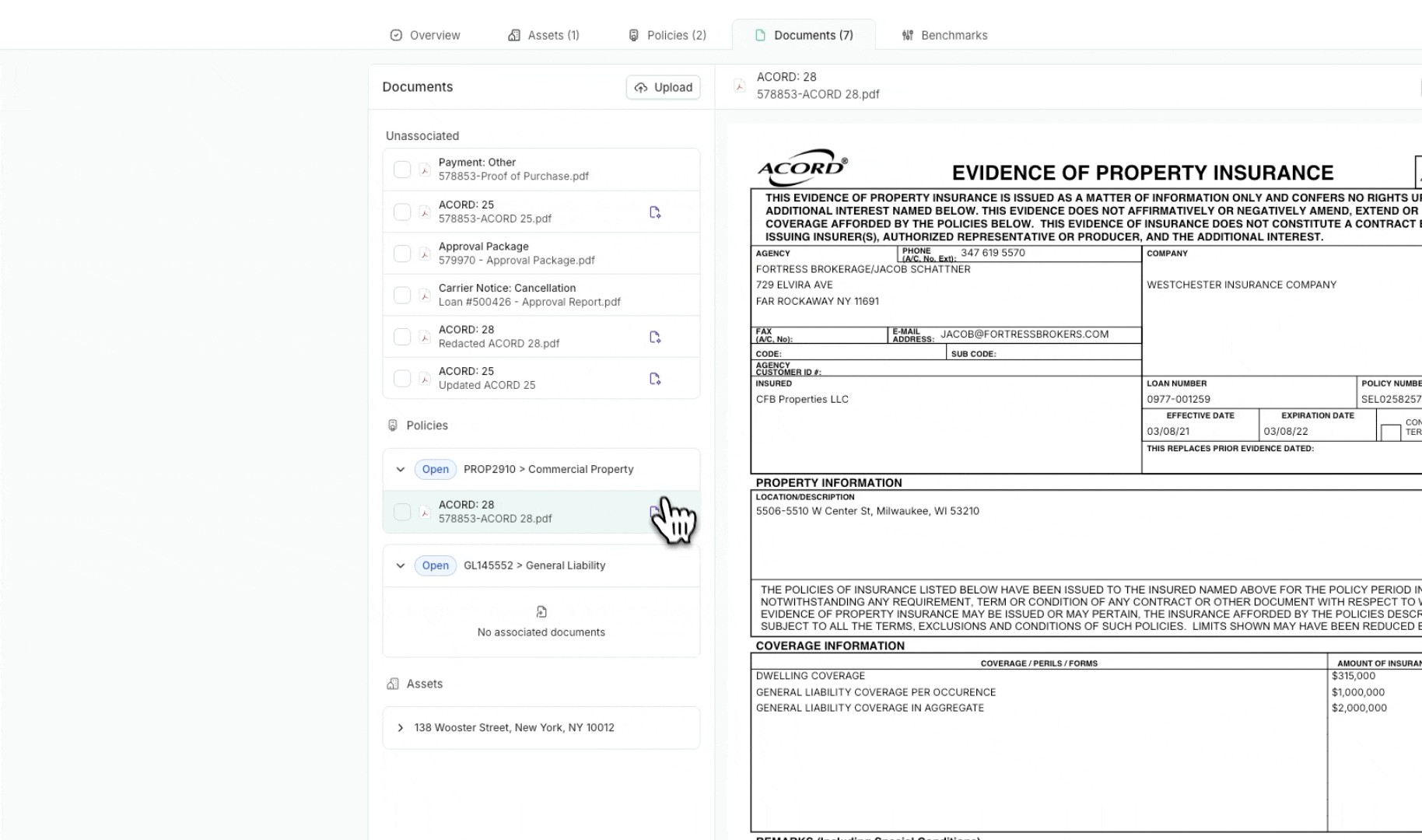Click document icon beside 578853-ACORD 25.pdf

point(655,212)
